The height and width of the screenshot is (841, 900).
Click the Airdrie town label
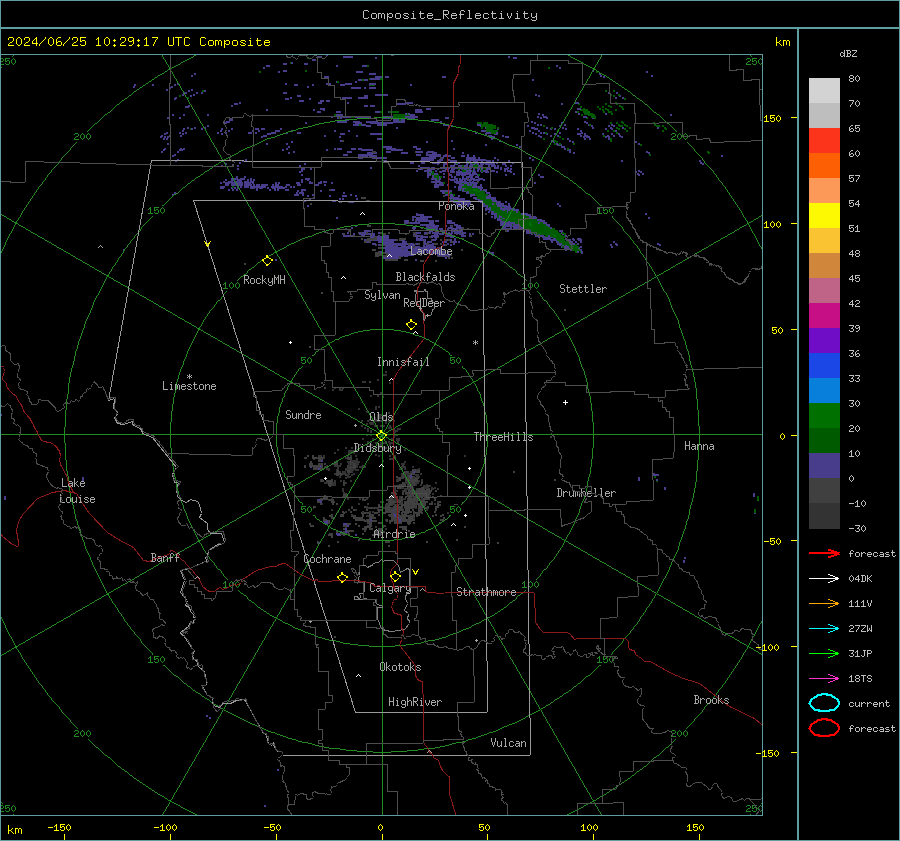[394, 534]
